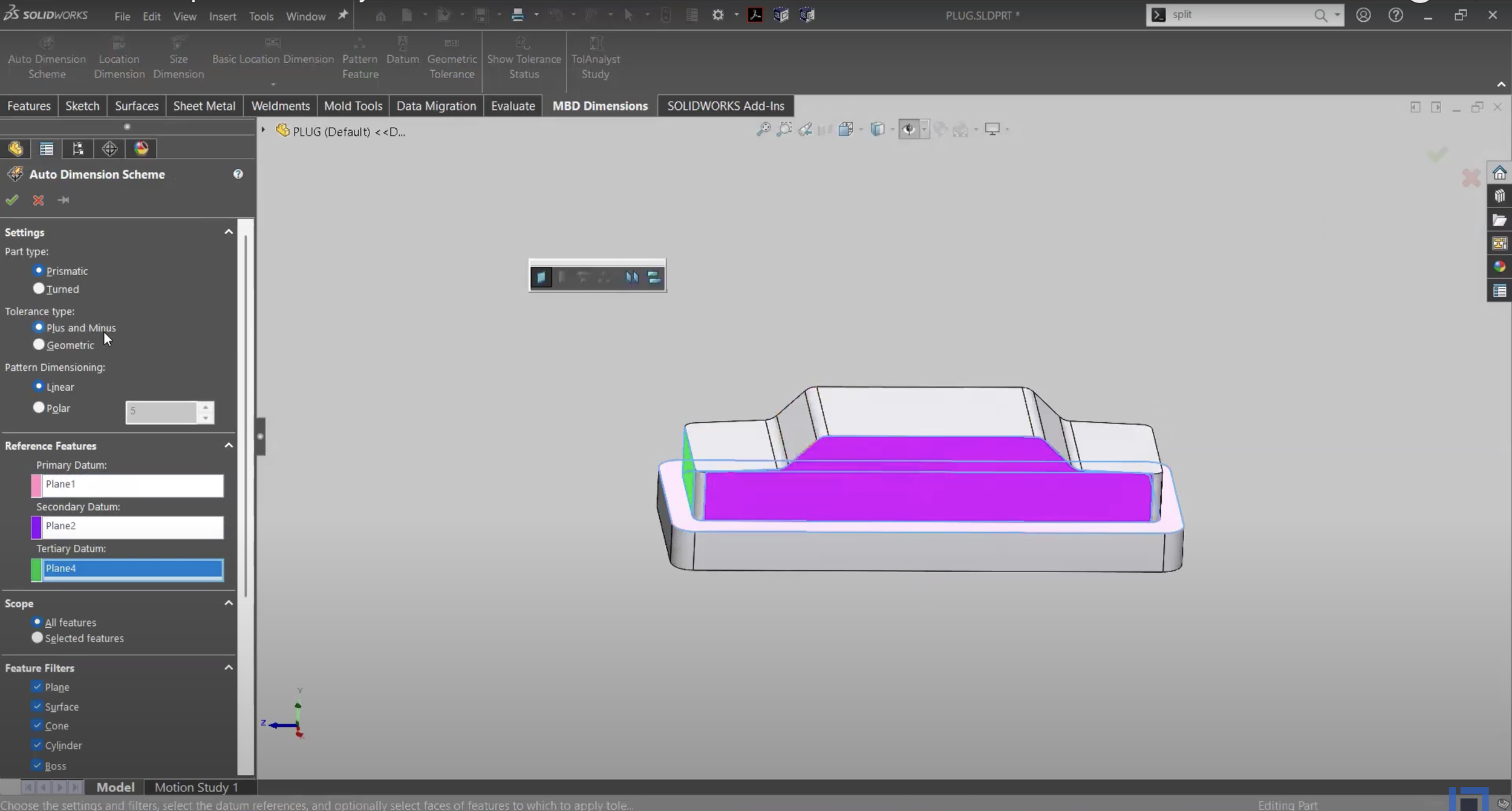Click the pushpin icon in property panel
1512x811 pixels.
(64, 200)
